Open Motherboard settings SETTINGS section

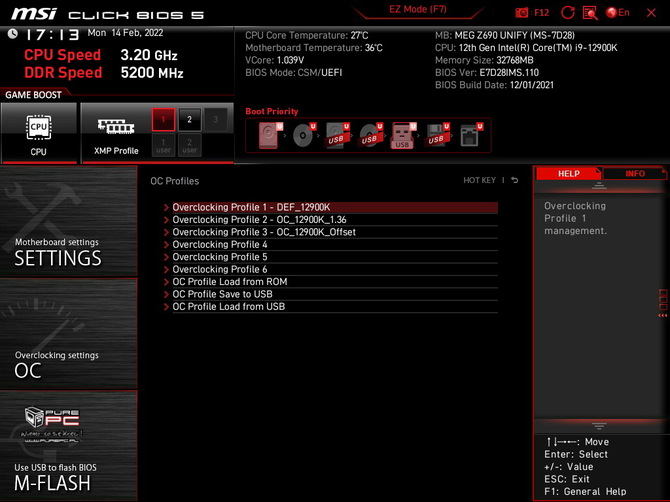pyautogui.click(x=69, y=221)
